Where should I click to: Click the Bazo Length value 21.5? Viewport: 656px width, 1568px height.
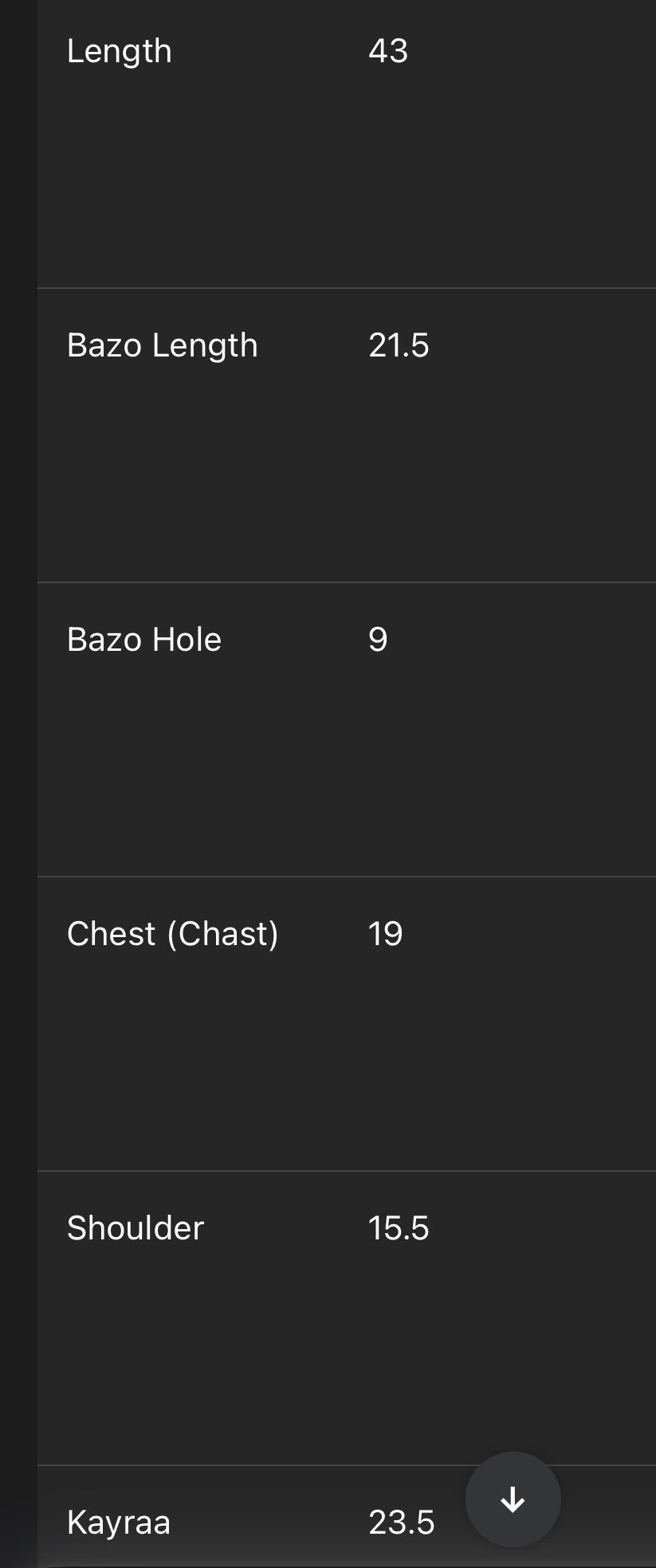pos(399,345)
